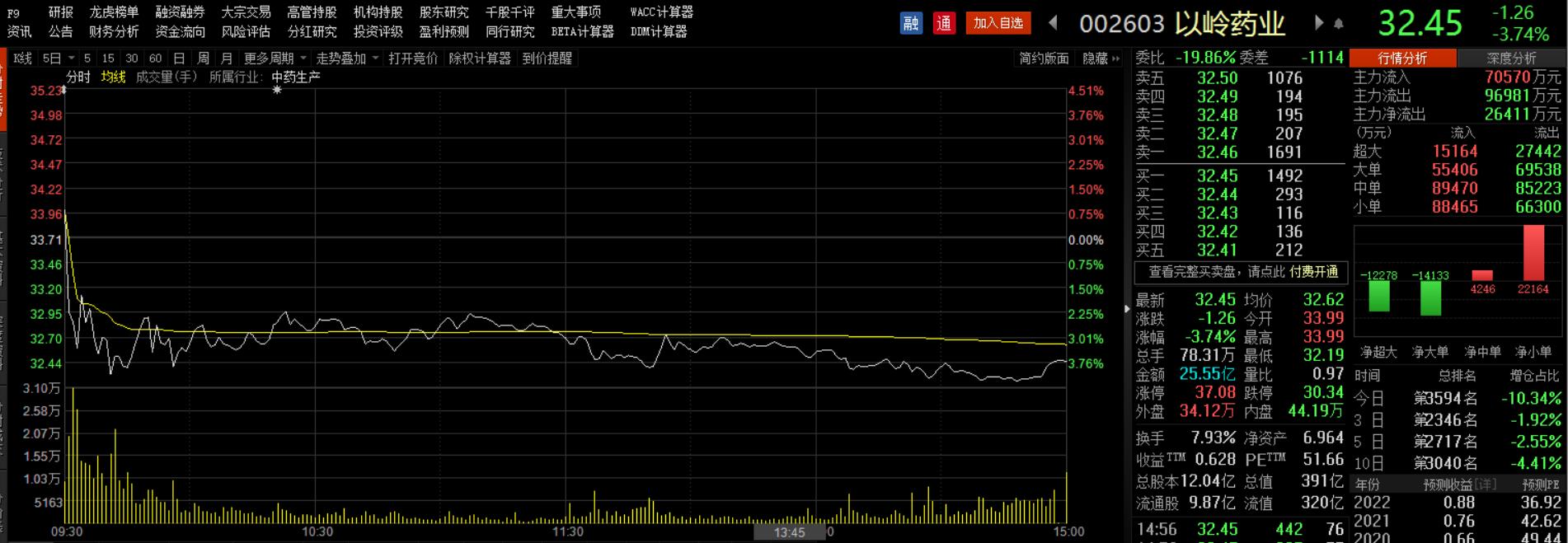Image resolution: width=1568 pixels, height=543 pixels.
Task: Add stock with 加入自选 button
Action: [x=998, y=23]
